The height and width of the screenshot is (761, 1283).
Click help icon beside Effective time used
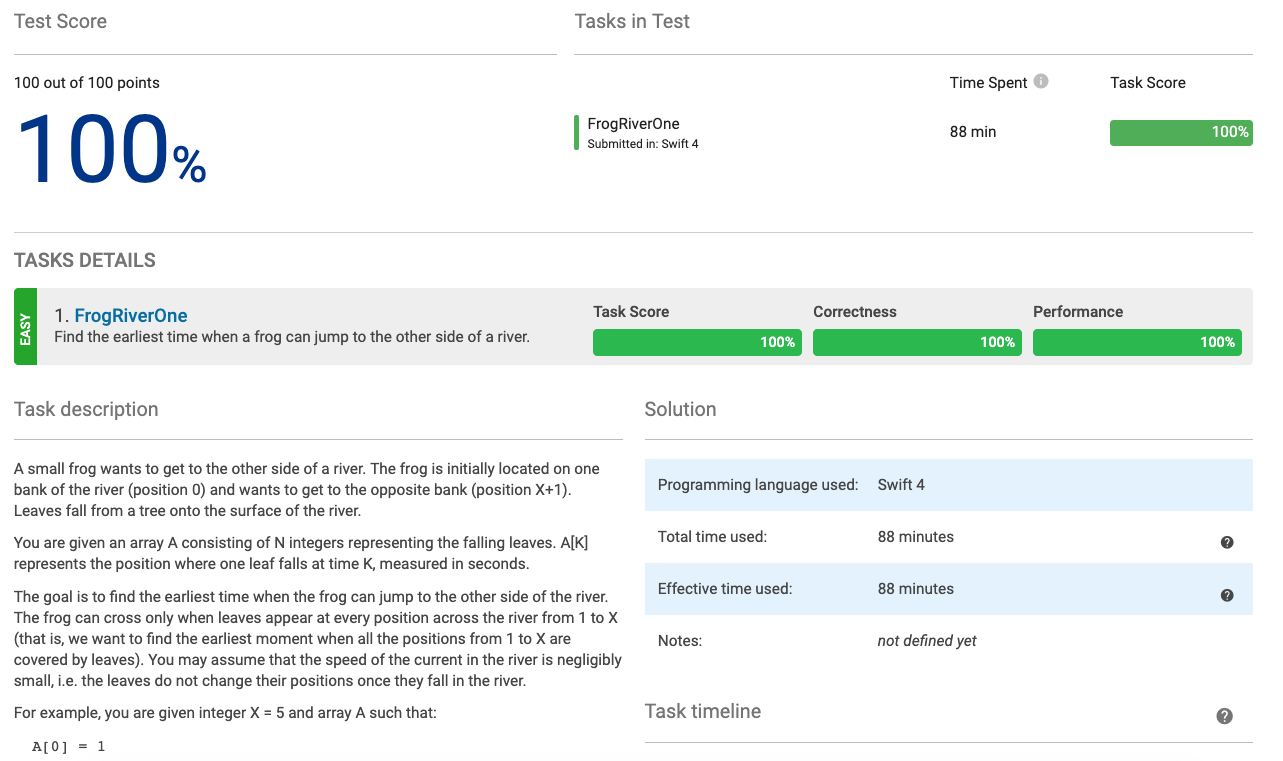tap(1227, 595)
